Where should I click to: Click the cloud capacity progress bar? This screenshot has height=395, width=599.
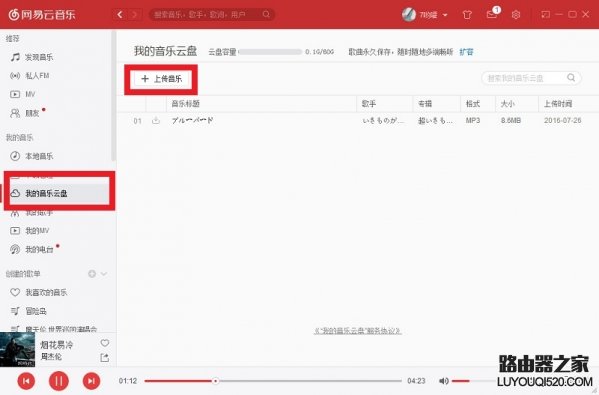coord(270,52)
